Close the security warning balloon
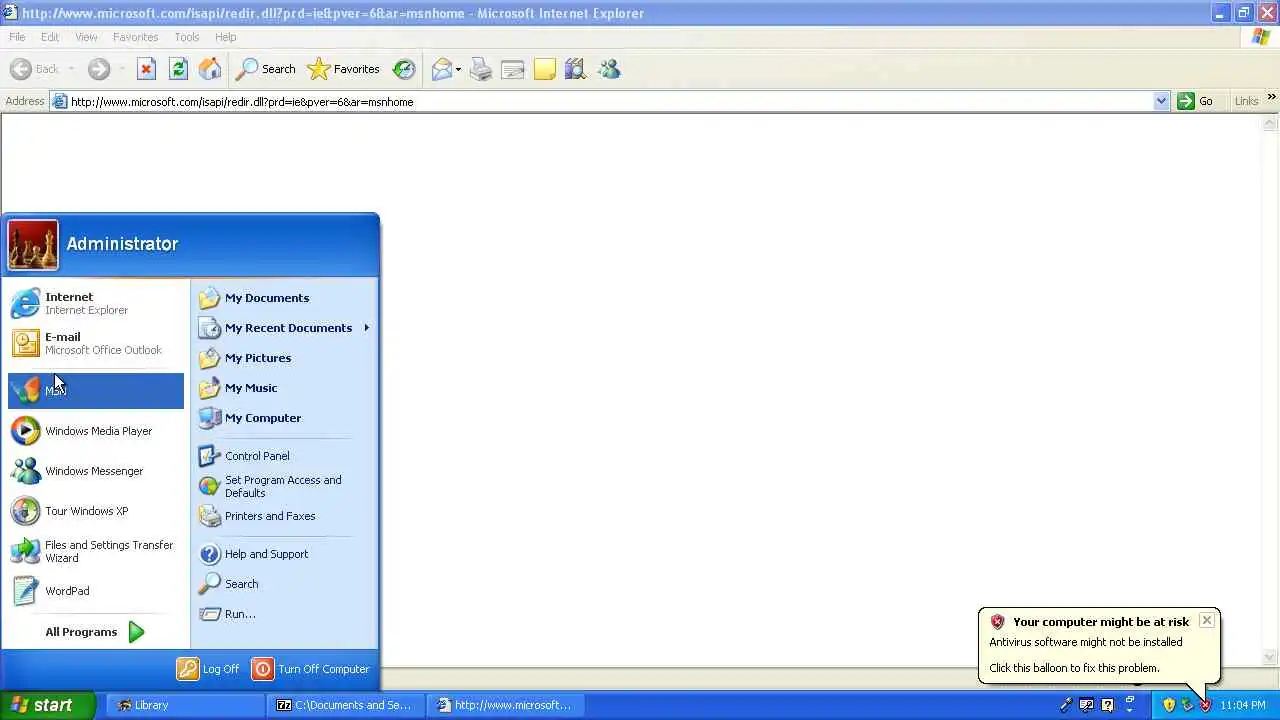Viewport: 1280px width, 720px height. [x=1207, y=620]
